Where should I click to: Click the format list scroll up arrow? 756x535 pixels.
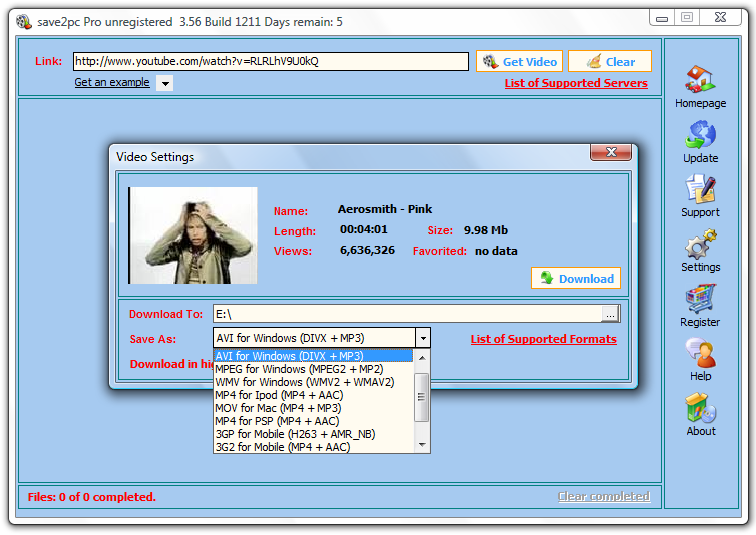point(422,358)
